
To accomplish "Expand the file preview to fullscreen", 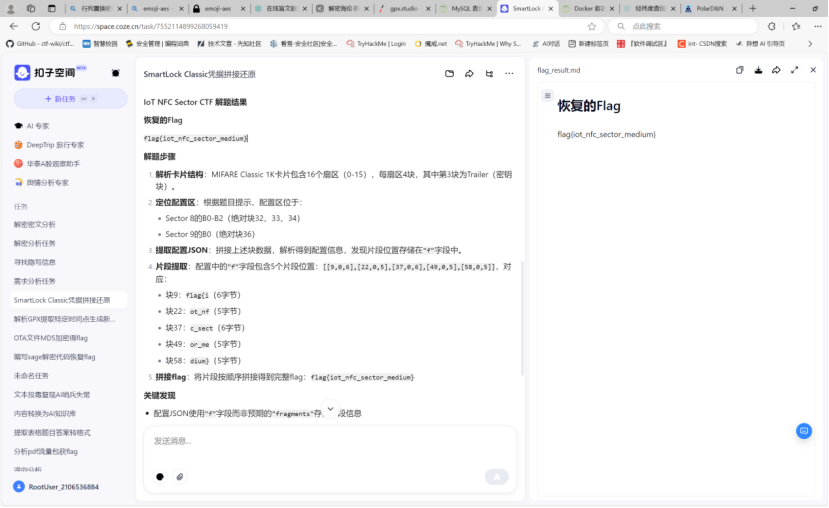I will 795,70.
